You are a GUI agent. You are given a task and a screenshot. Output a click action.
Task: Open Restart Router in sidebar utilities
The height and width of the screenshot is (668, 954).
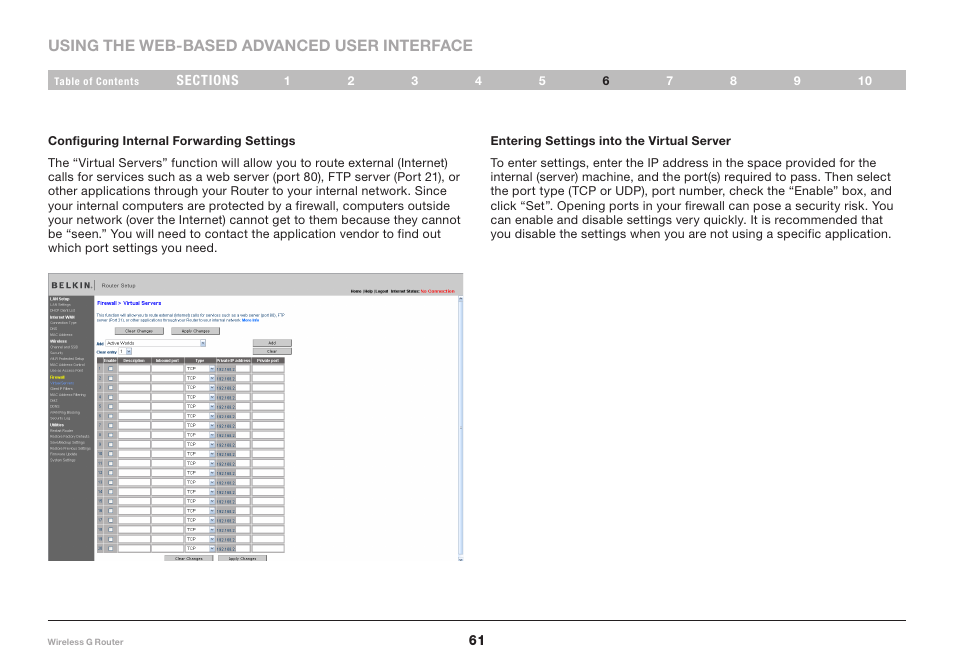[62, 430]
